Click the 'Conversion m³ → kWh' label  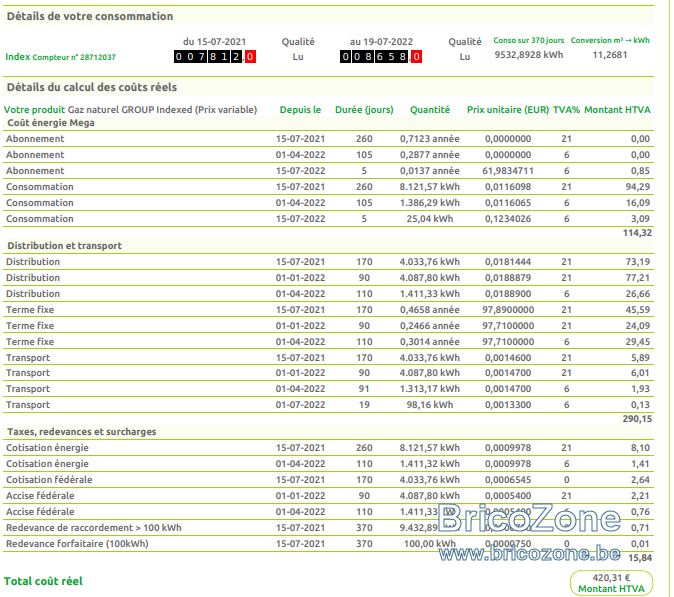pyautogui.click(x=610, y=40)
